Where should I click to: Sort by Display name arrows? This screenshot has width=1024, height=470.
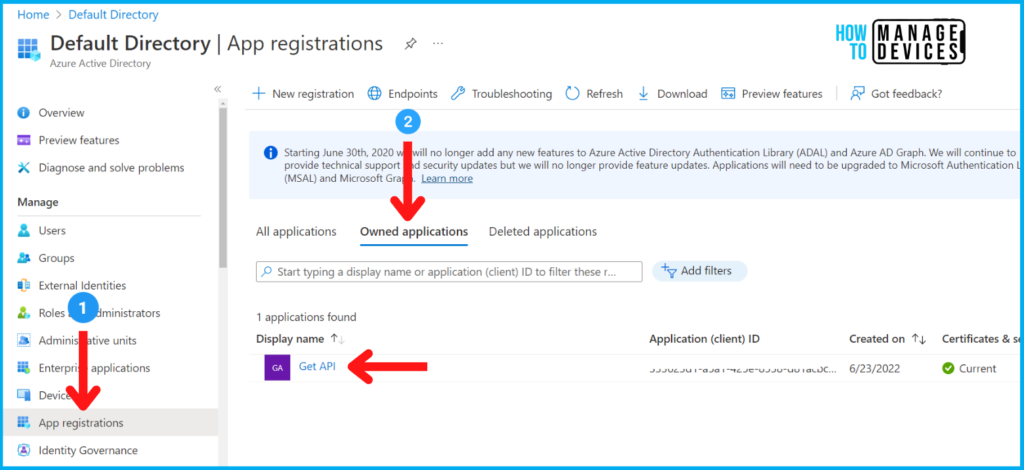(x=338, y=339)
